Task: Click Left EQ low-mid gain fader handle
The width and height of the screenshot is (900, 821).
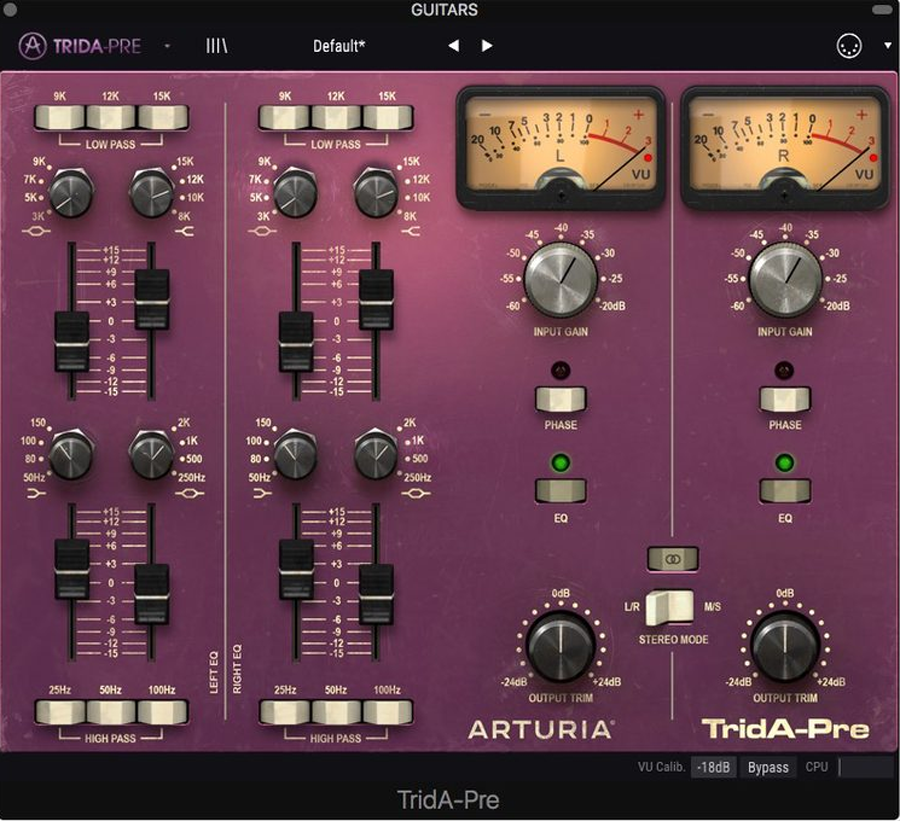Action: (x=152, y=594)
